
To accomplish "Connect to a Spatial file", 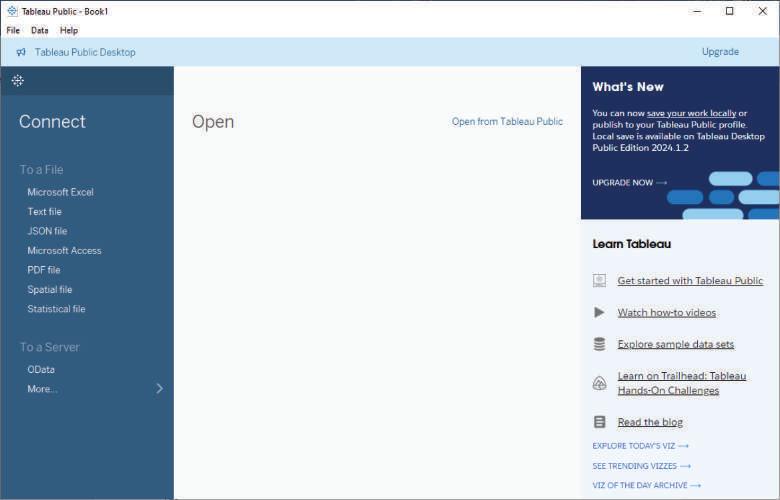I will (50, 289).
